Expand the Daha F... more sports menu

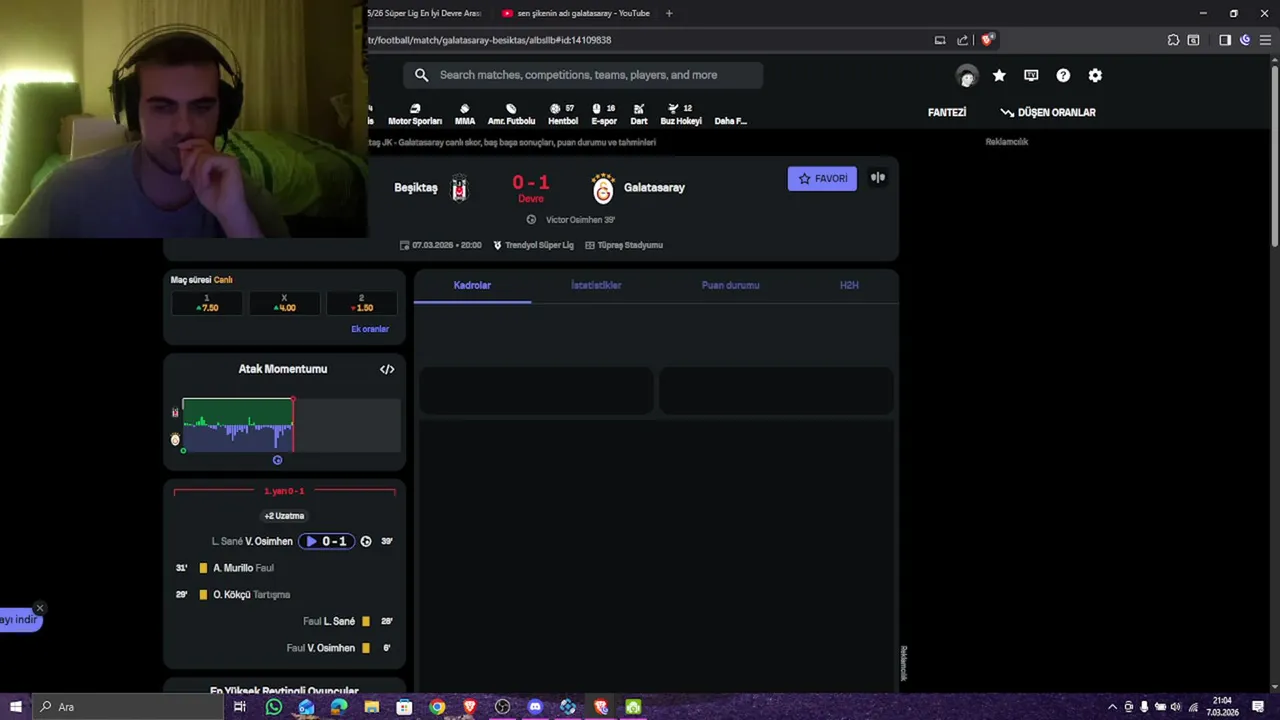[x=730, y=120]
